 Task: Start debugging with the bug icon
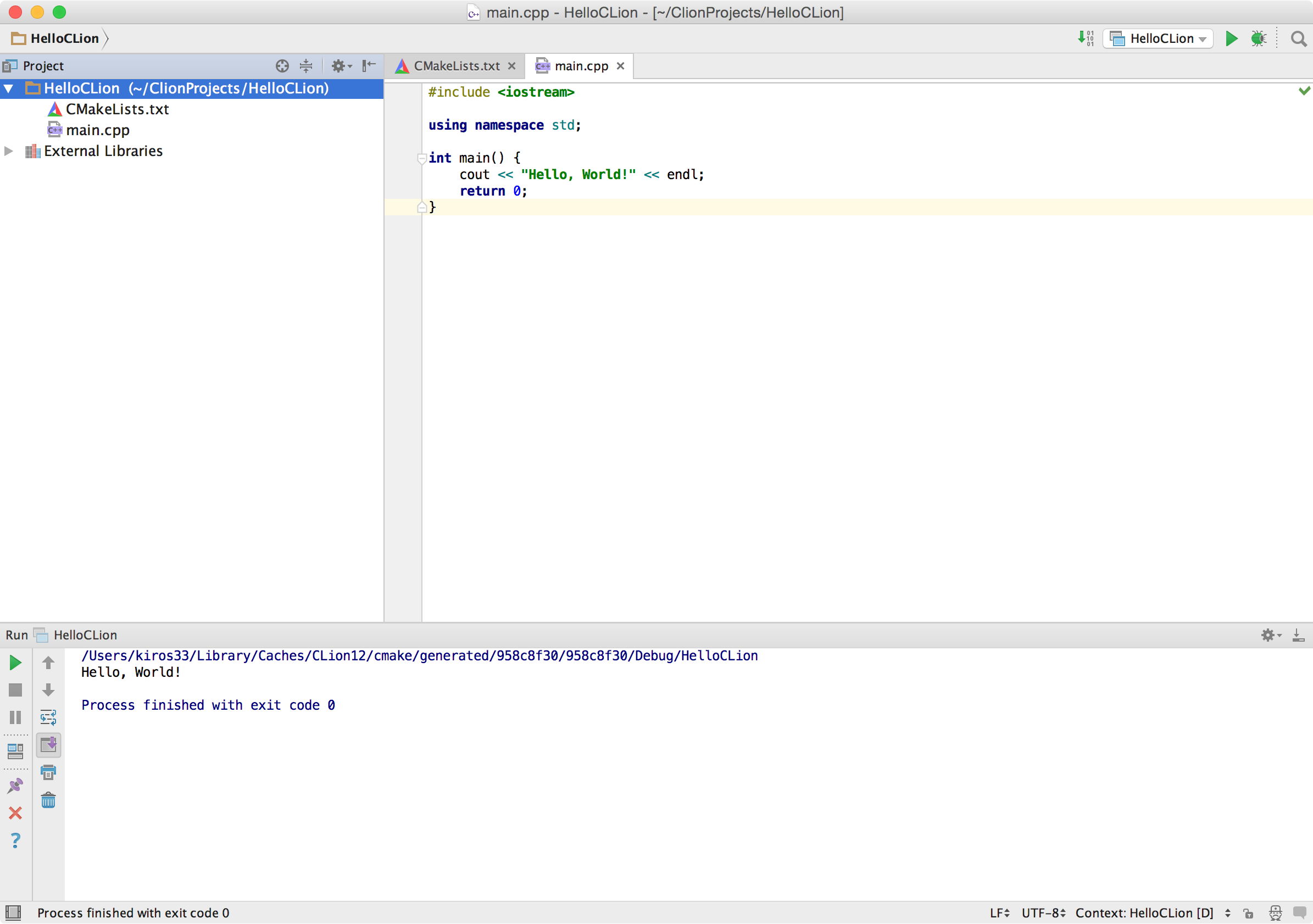tap(1258, 38)
